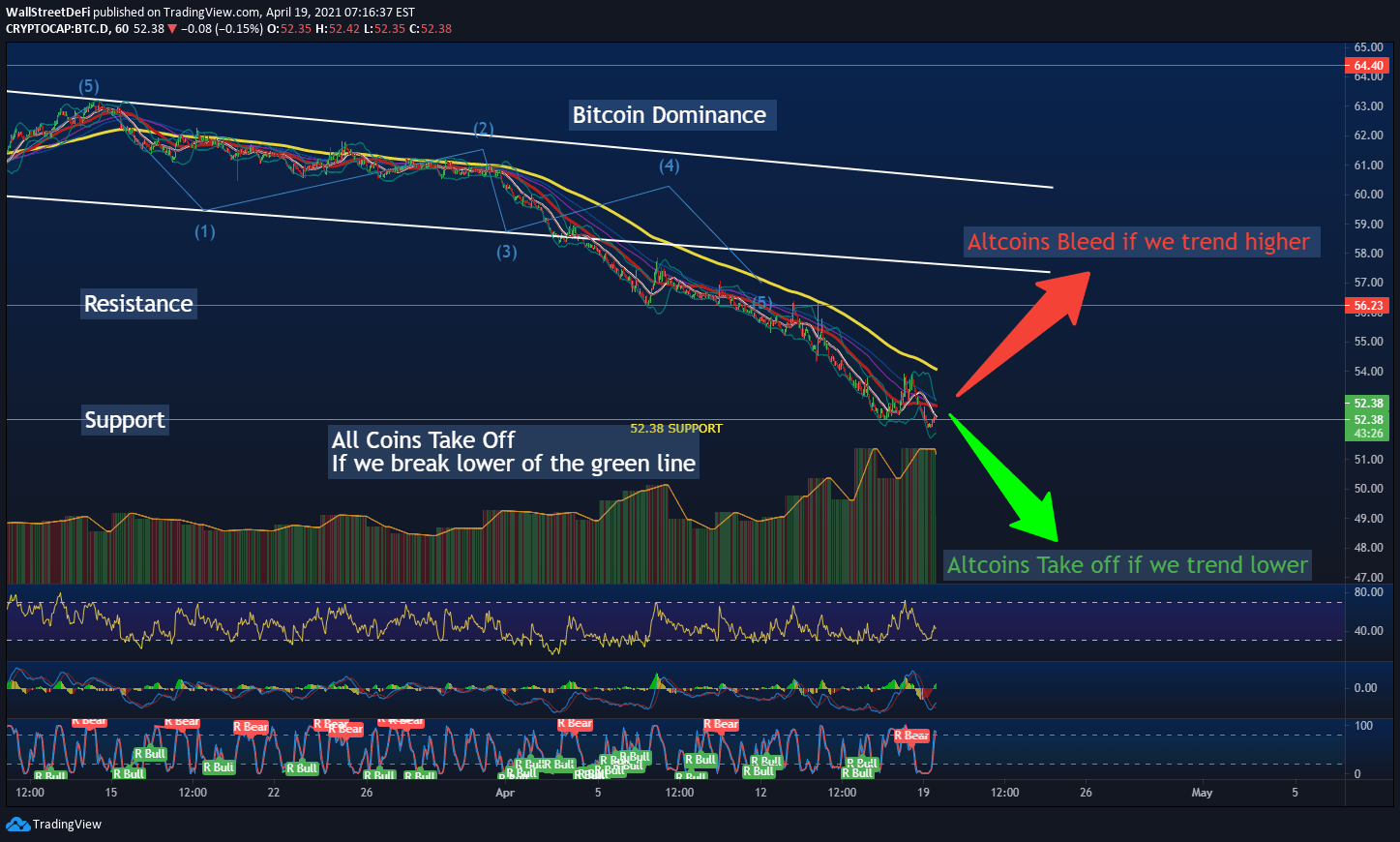Click the May label on the time axis
Image resolution: width=1400 pixels, height=842 pixels.
pyautogui.click(x=1202, y=793)
